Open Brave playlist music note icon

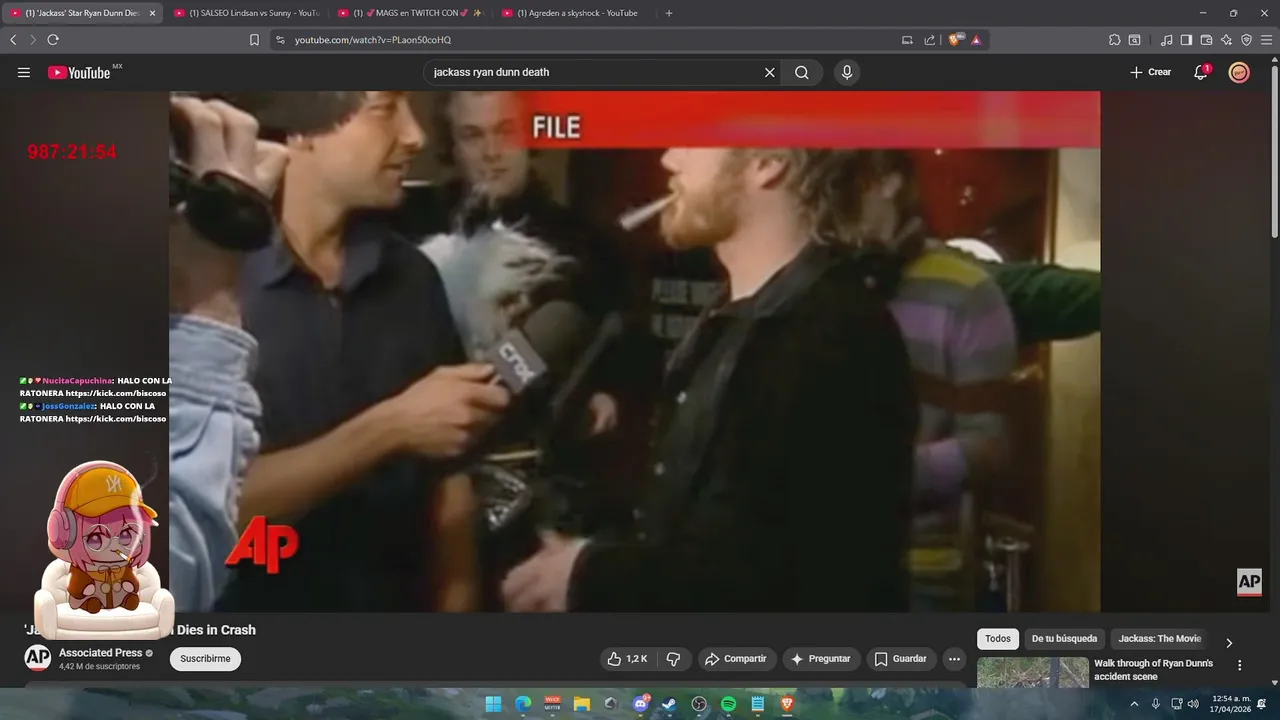1166,40
